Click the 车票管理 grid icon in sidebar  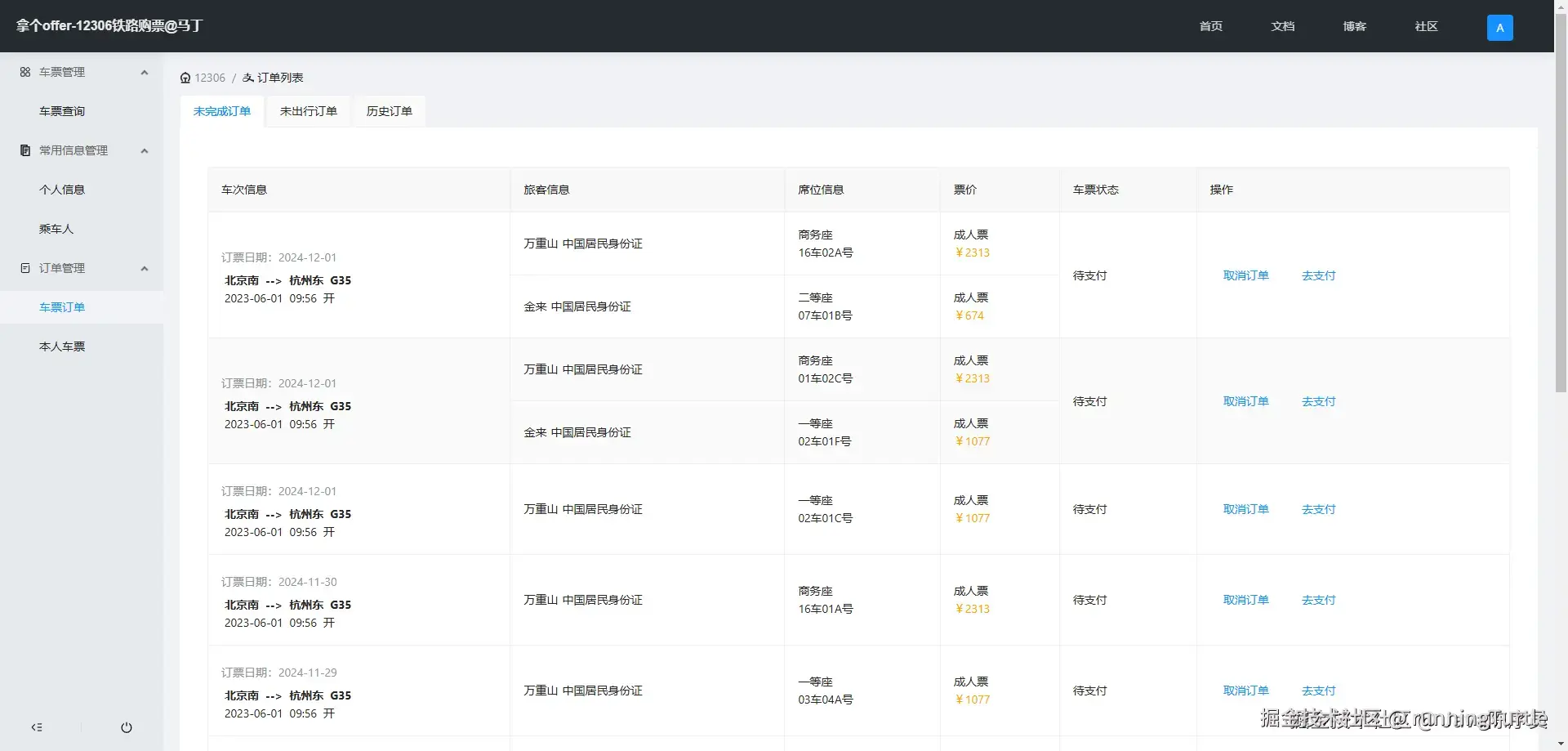[x=25, y=72]
